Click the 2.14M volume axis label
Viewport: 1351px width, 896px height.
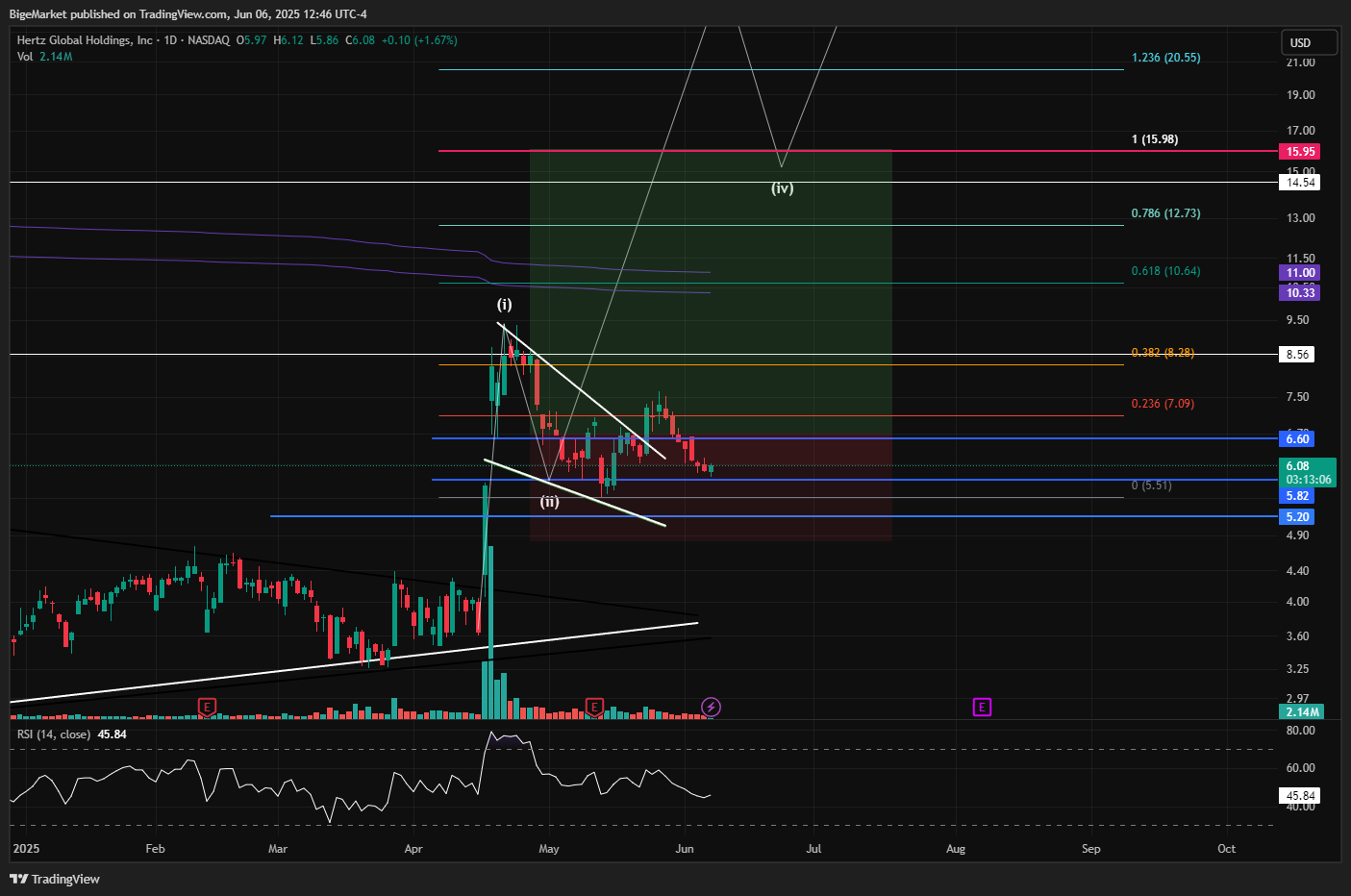pos(1302,712)
